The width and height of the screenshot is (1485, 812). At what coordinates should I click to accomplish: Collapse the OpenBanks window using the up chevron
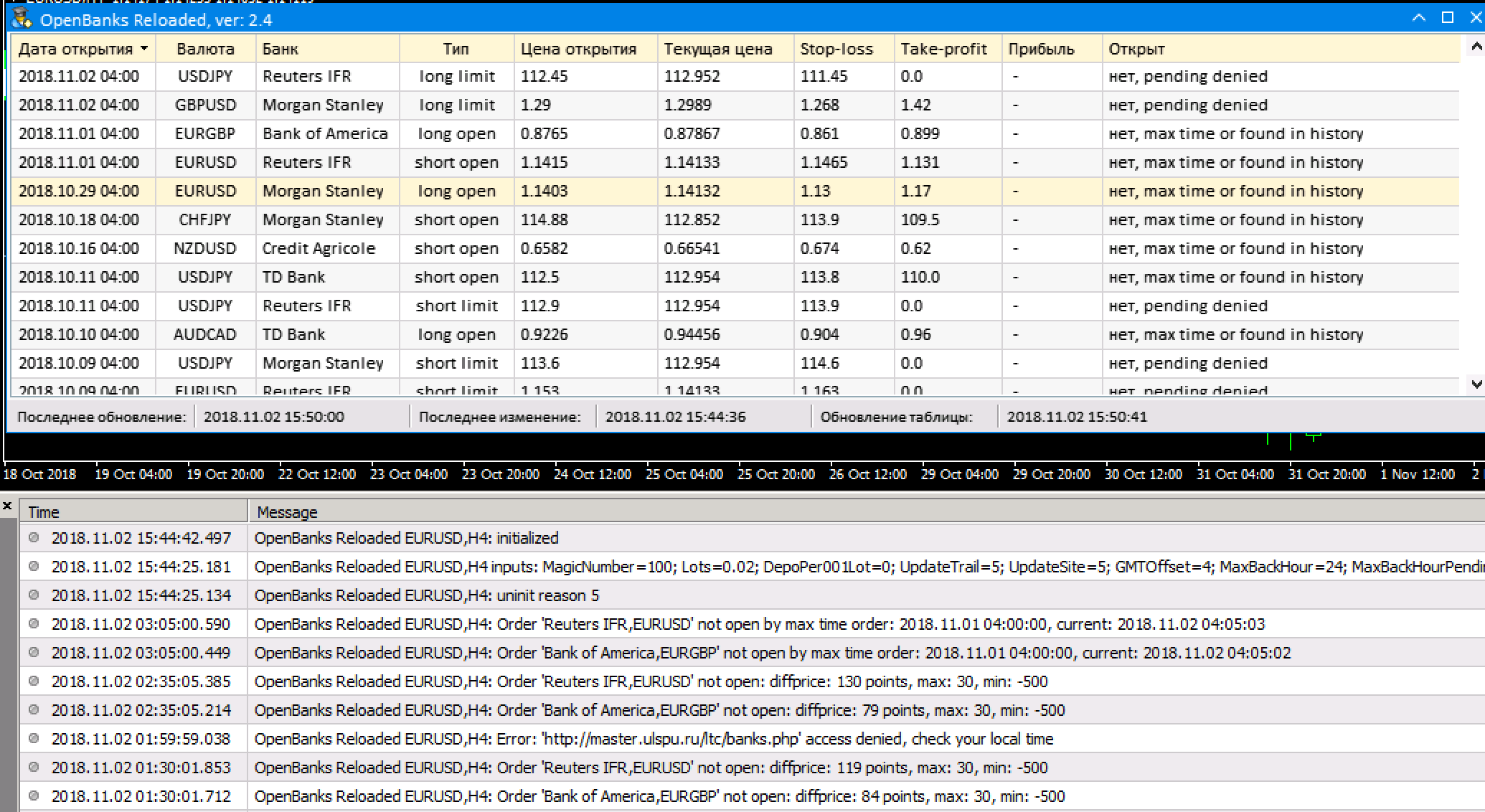click(1418, 18)
